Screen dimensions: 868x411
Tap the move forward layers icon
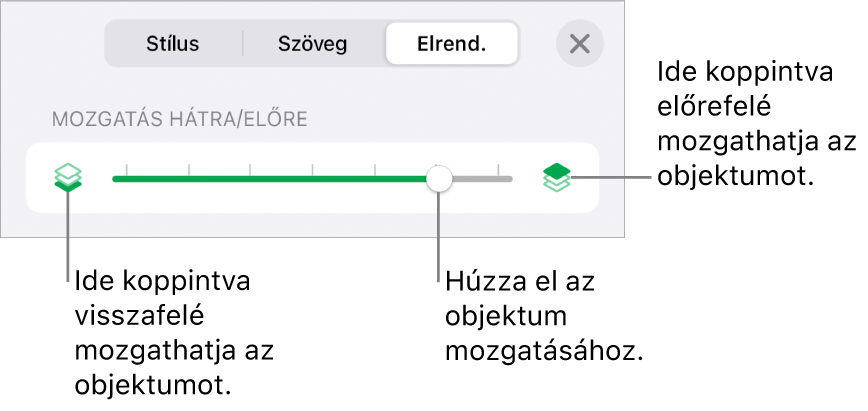[556, 178]
